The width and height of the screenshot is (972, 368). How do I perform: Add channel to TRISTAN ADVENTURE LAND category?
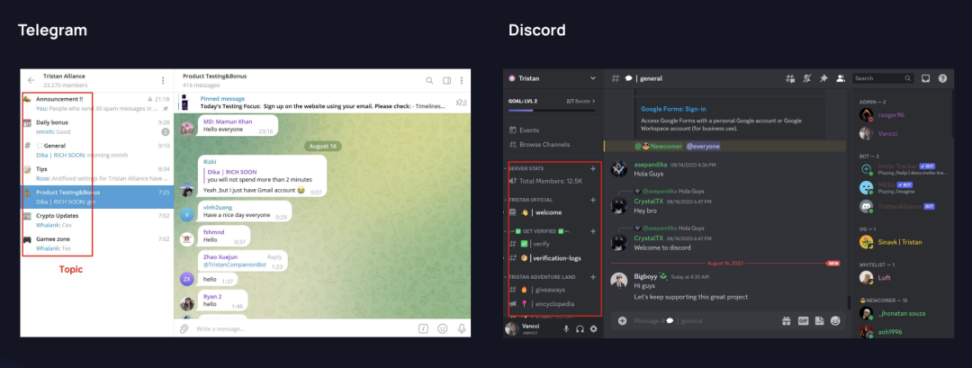(x=593, y=277)
